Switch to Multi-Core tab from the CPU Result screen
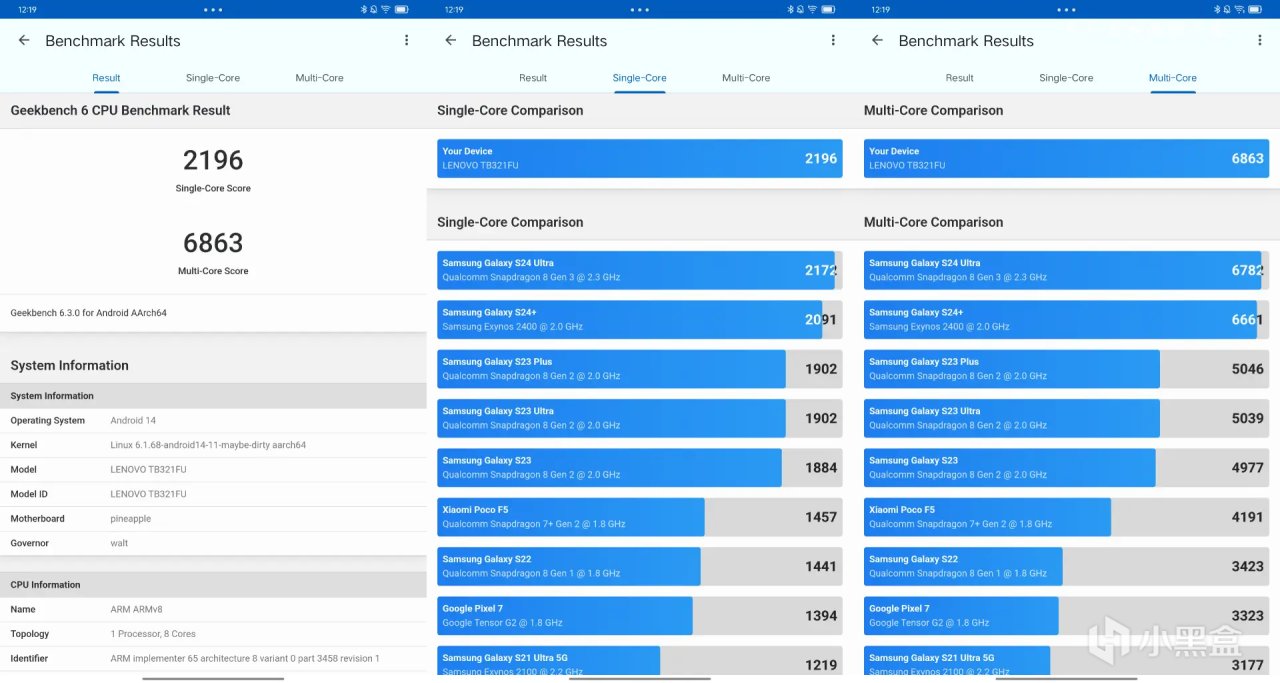 pyautogui.click(x=319, y=78)
